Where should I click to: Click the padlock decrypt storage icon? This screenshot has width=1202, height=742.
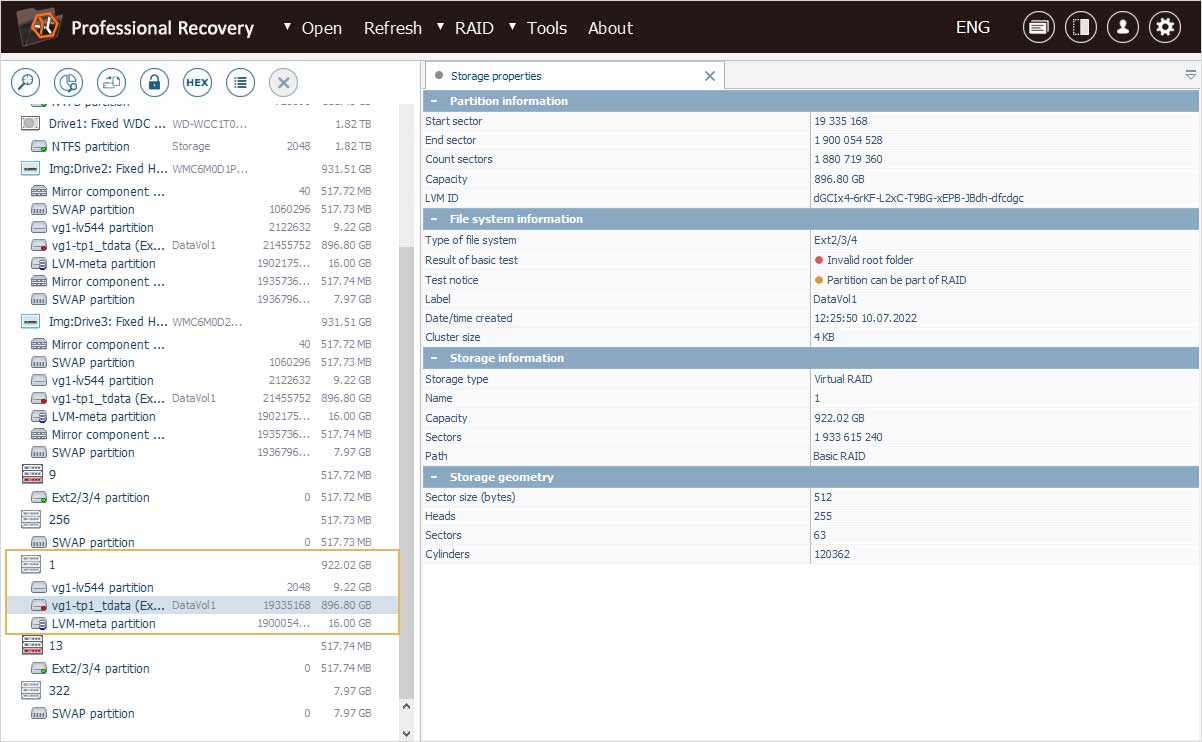click(154, 82)
